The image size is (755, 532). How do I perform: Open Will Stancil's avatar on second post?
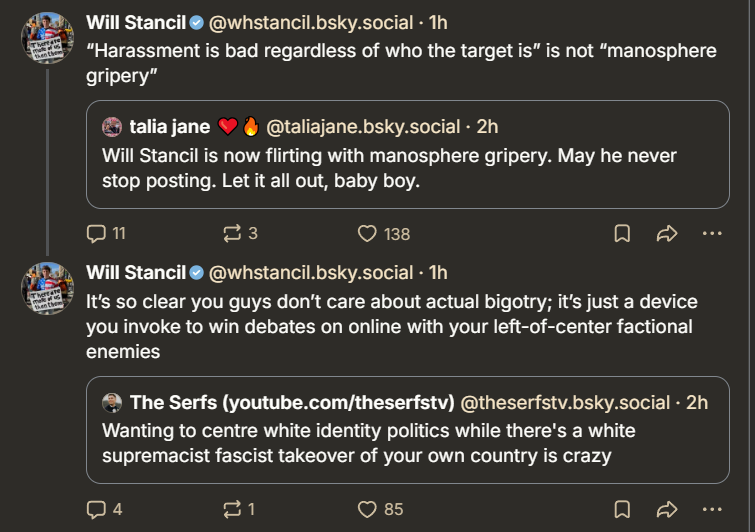coord(47,288)
